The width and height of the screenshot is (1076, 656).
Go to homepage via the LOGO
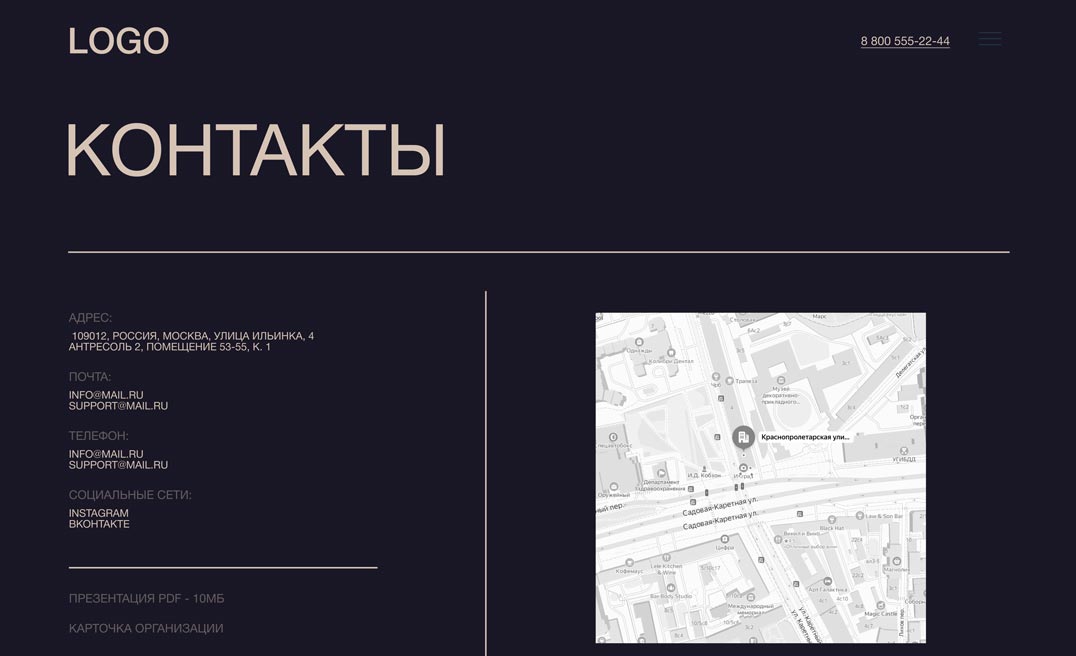[118, 41]
